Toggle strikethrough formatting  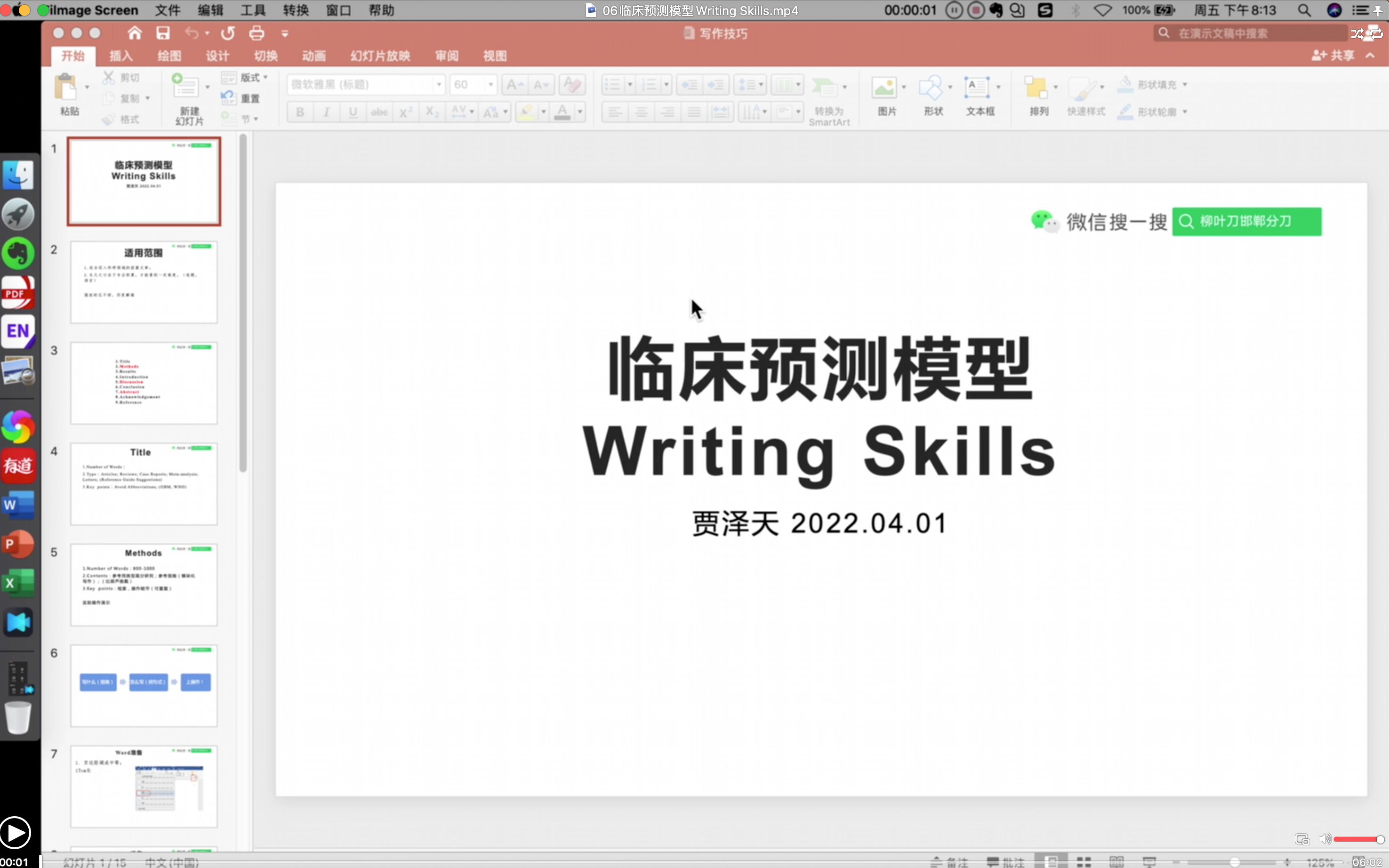(x=379, y=112)
